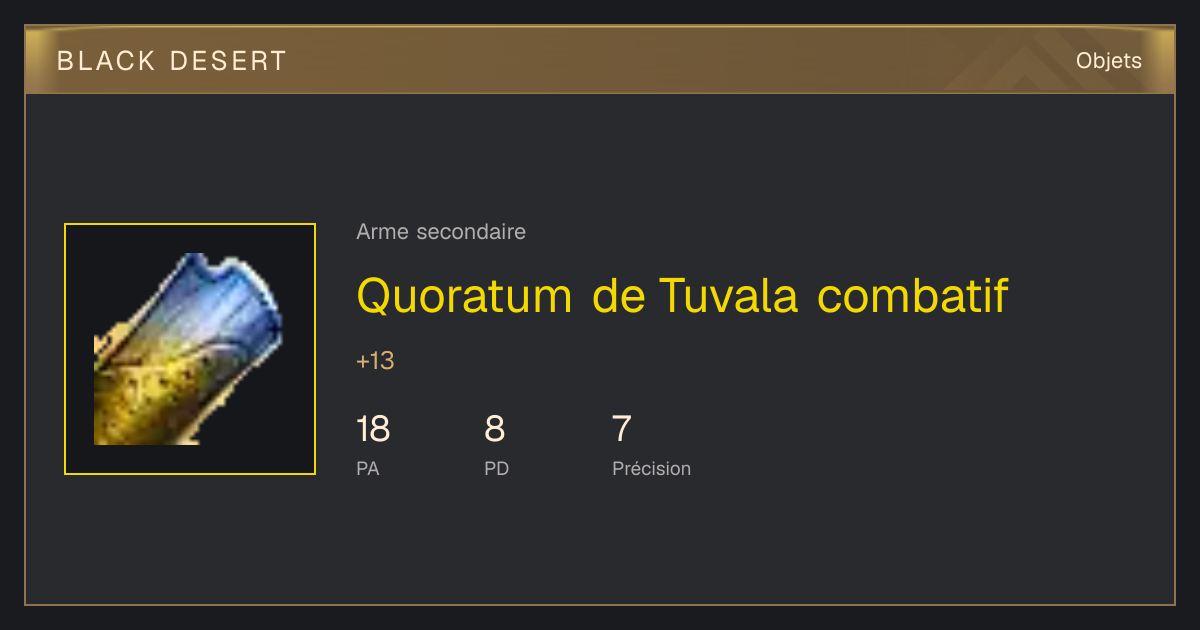This screenshot has width=1200, height=630.
Task: Click the BLACK DESERT title
Action: coord(172,61)
